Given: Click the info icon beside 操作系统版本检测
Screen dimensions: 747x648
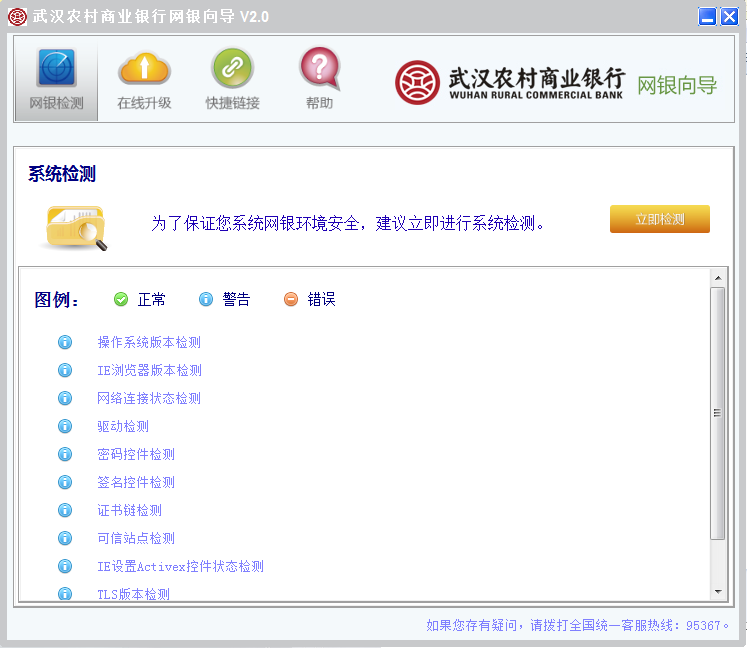Looking at the screenshot, I should click(65, 342).
